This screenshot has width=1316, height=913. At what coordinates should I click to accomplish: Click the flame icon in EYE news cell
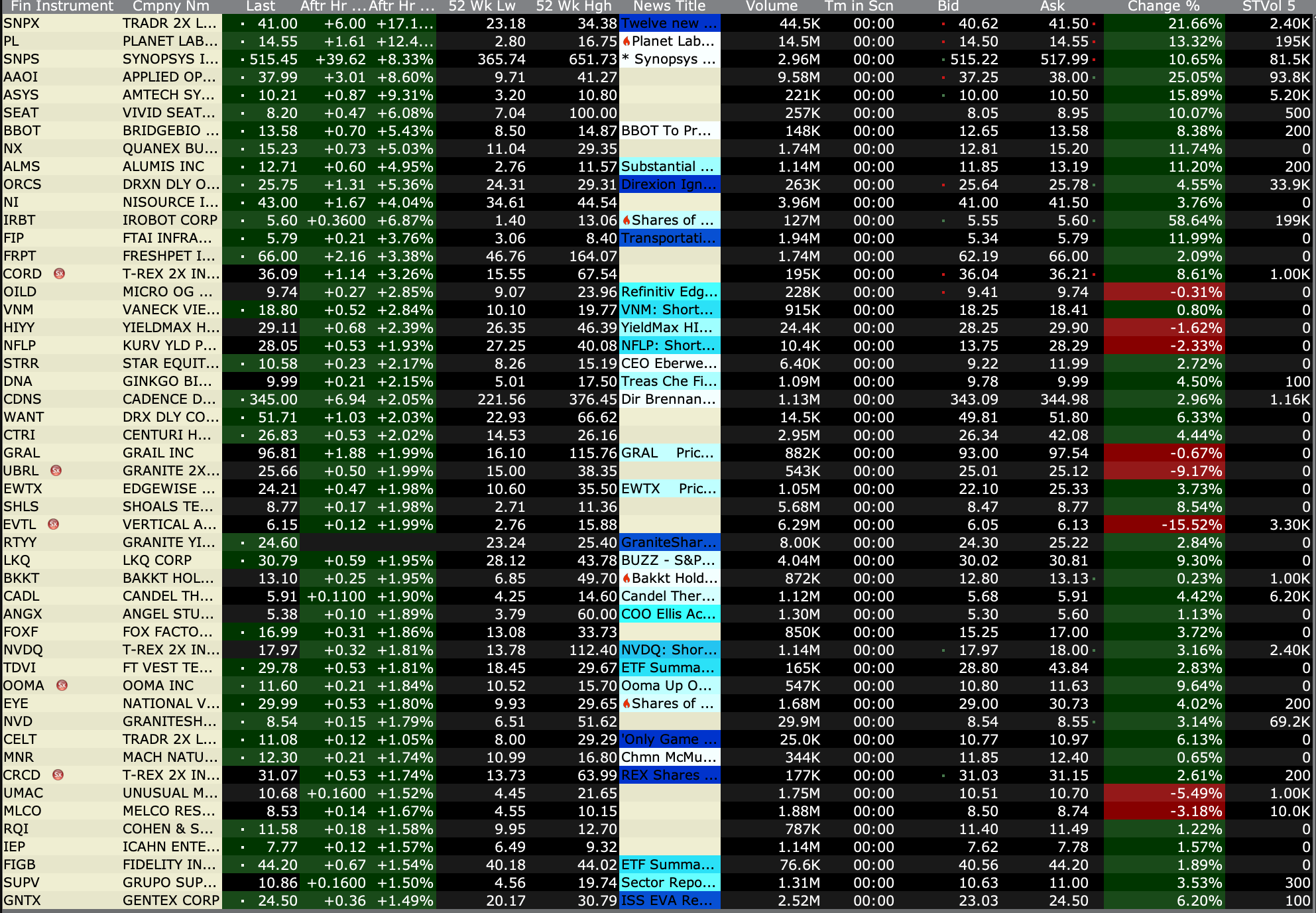click(x=626, y=703)
